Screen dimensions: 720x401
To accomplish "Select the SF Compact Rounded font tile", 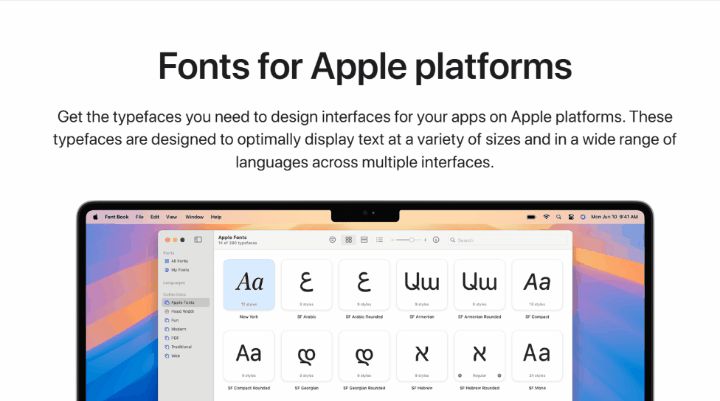I will [x=249, y=356].
